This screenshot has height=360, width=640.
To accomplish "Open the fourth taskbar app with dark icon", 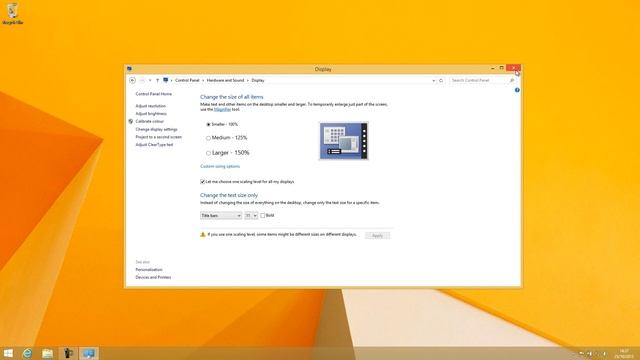I will pyautogui.click(x=68, y=353).
